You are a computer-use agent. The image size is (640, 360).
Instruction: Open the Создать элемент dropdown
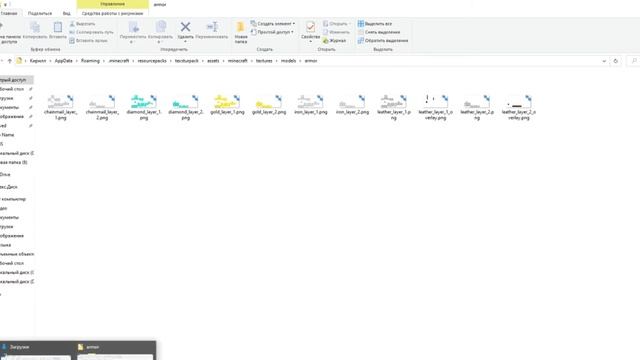[273, 24]
